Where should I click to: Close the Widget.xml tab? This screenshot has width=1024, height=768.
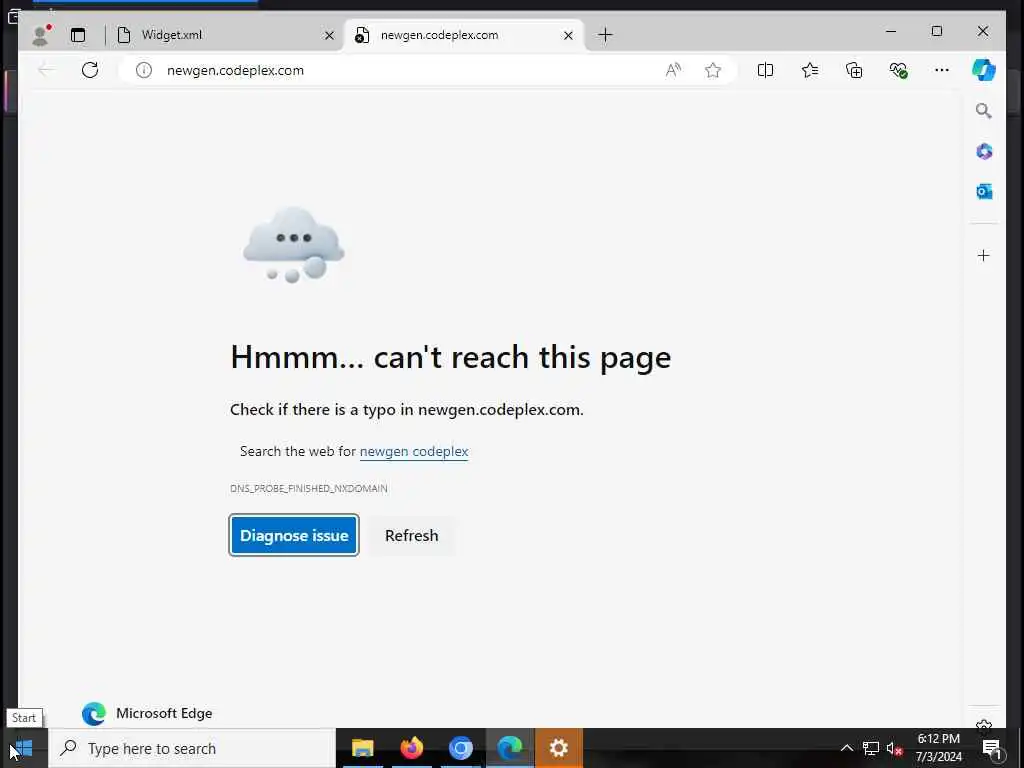(329, 35)
